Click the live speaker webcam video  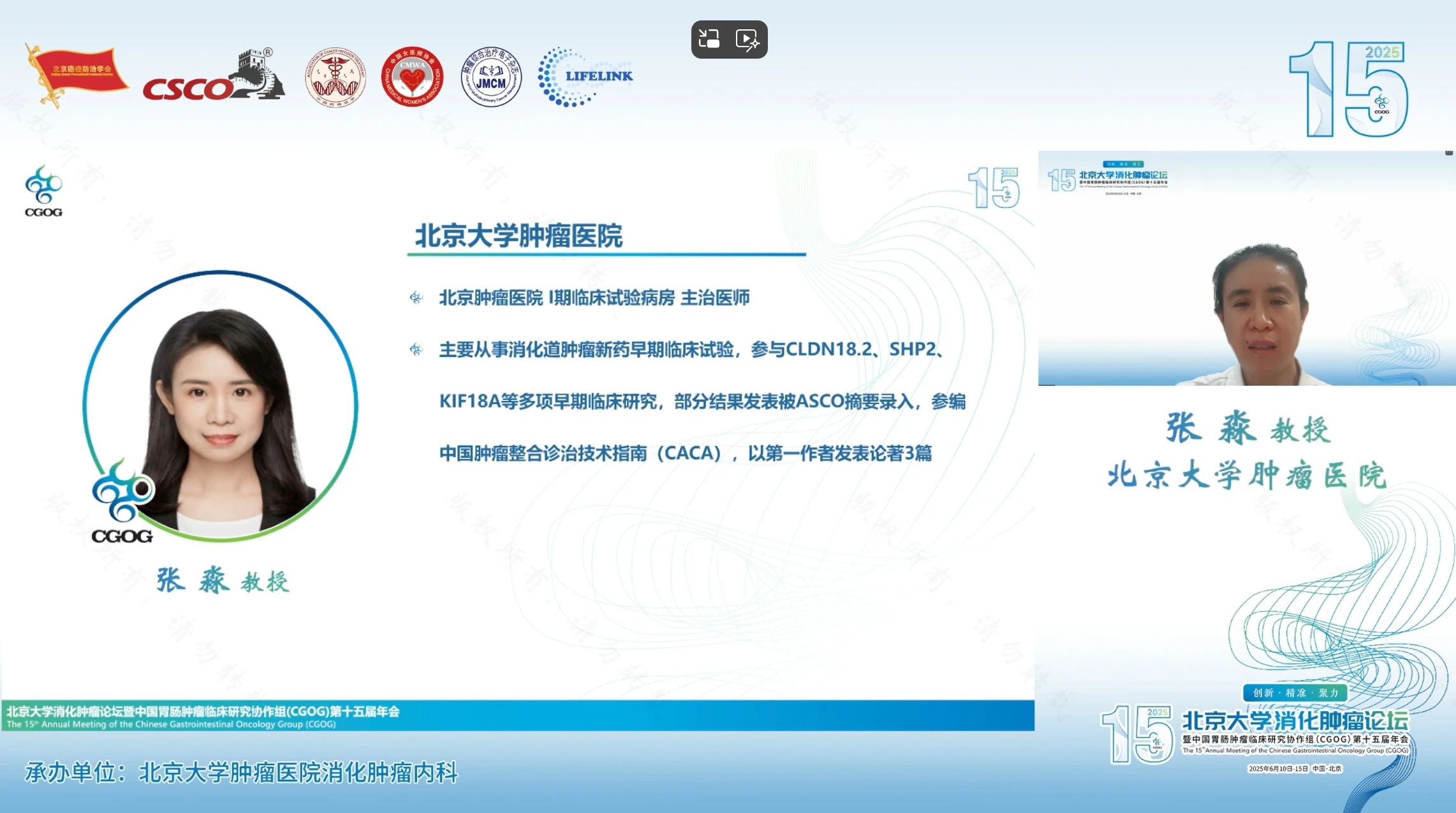point(1246,268)
